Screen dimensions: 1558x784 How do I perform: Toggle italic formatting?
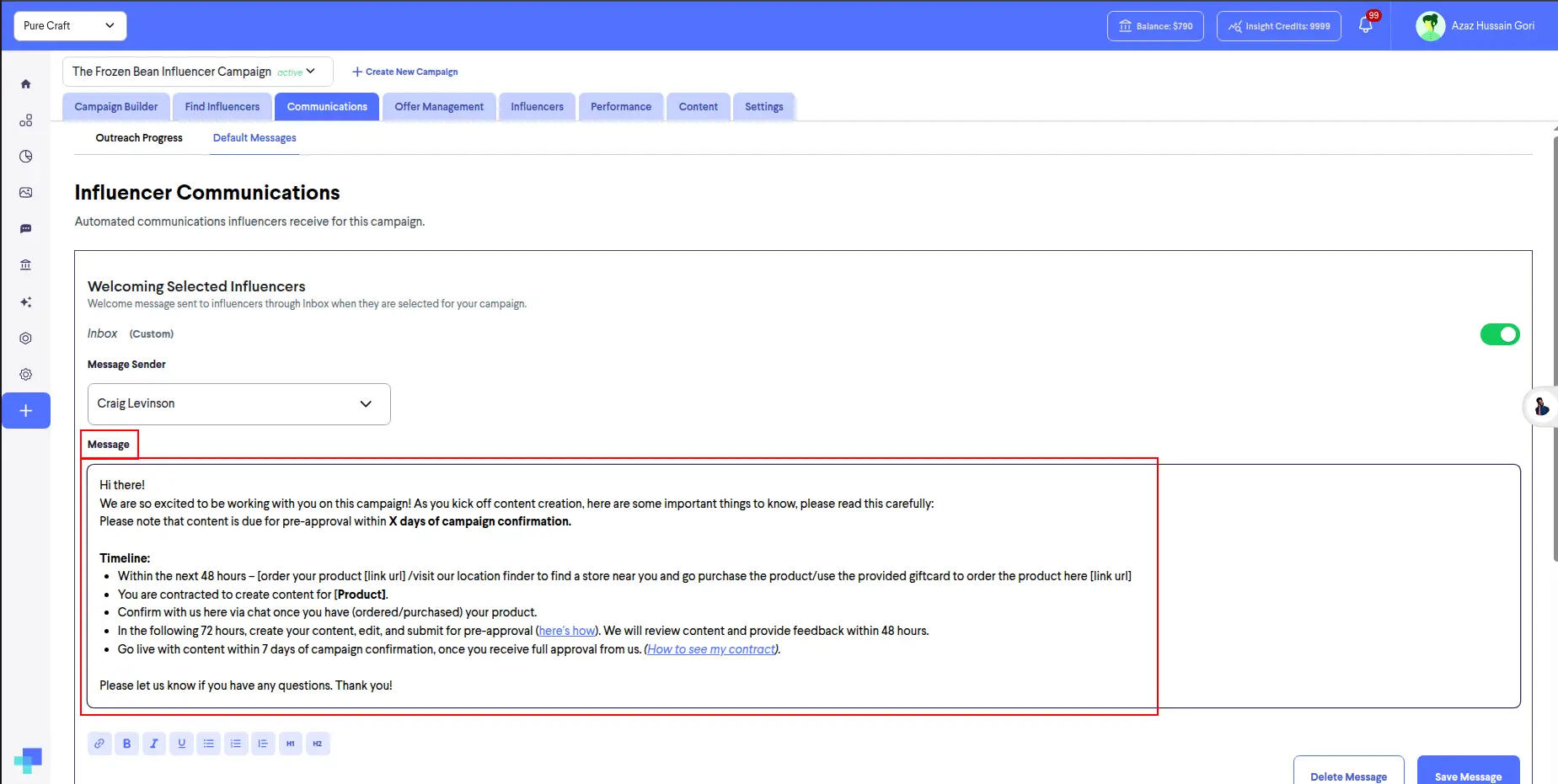(154, 744)
